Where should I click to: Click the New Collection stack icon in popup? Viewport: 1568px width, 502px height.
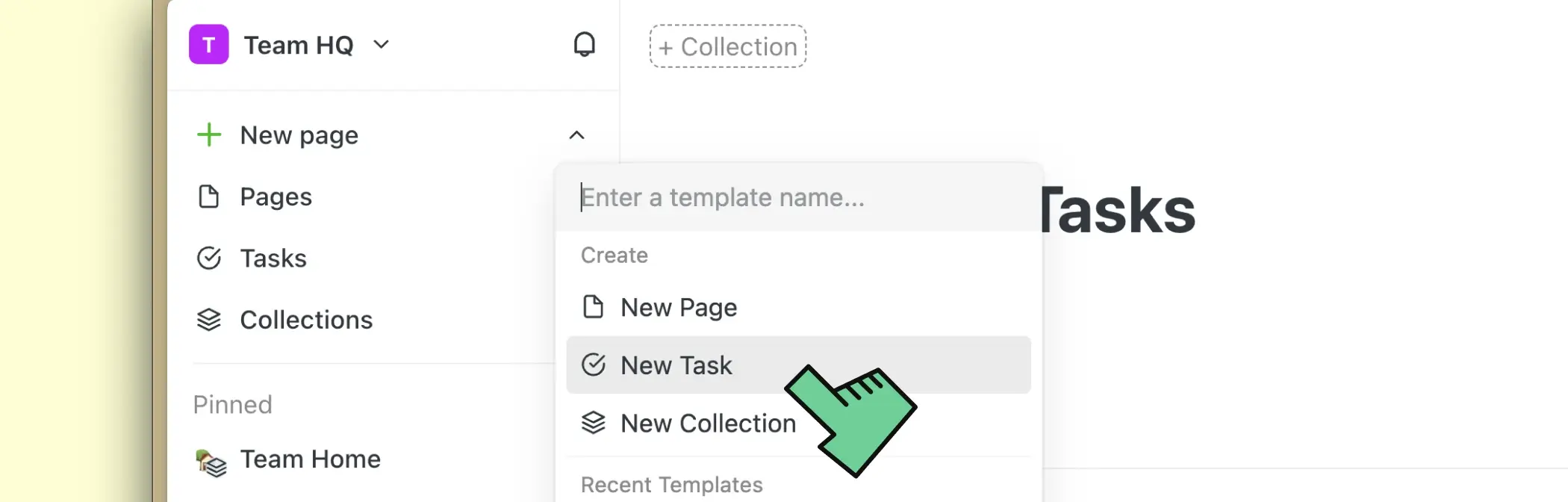click(593, 423)
